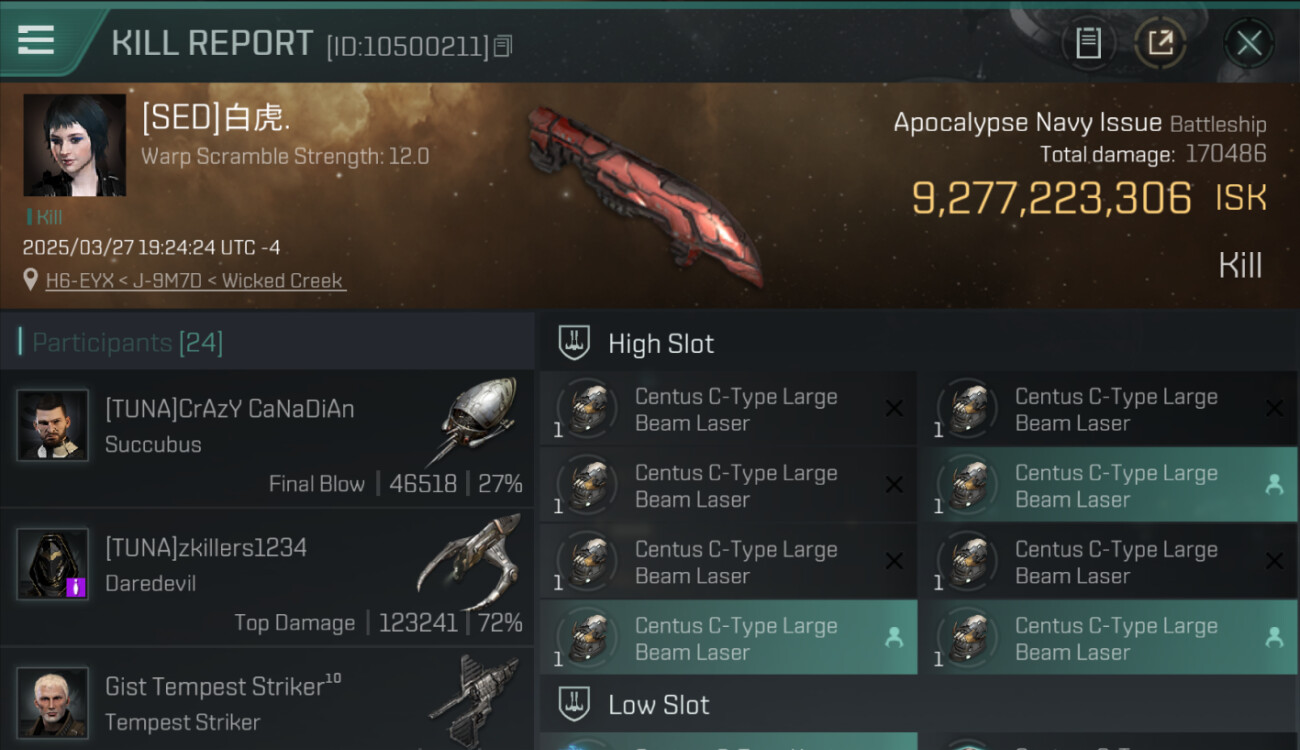Open the clipboard notes icon
This screenshot has width=1300, height=750.
click(1088, 43)
